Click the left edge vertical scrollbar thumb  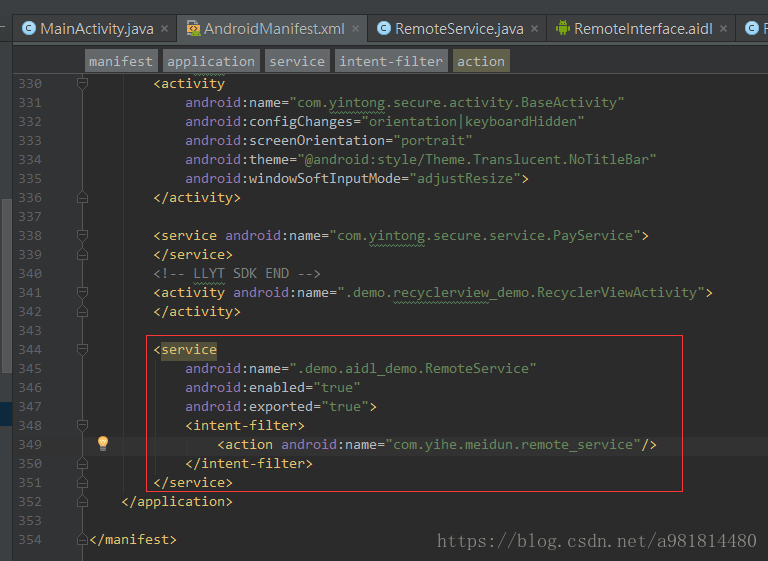(x=6, y=286)
